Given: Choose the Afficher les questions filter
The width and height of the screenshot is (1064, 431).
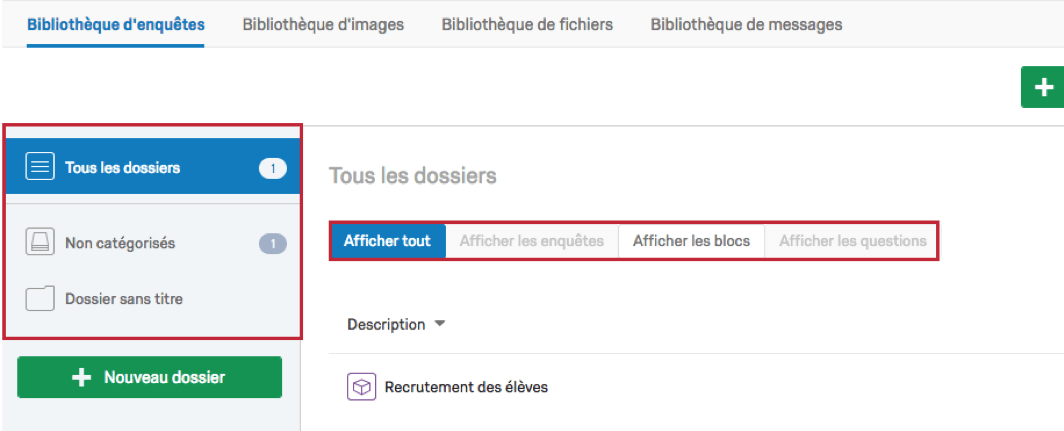Looking at the screenshot, I should [852, 241].
